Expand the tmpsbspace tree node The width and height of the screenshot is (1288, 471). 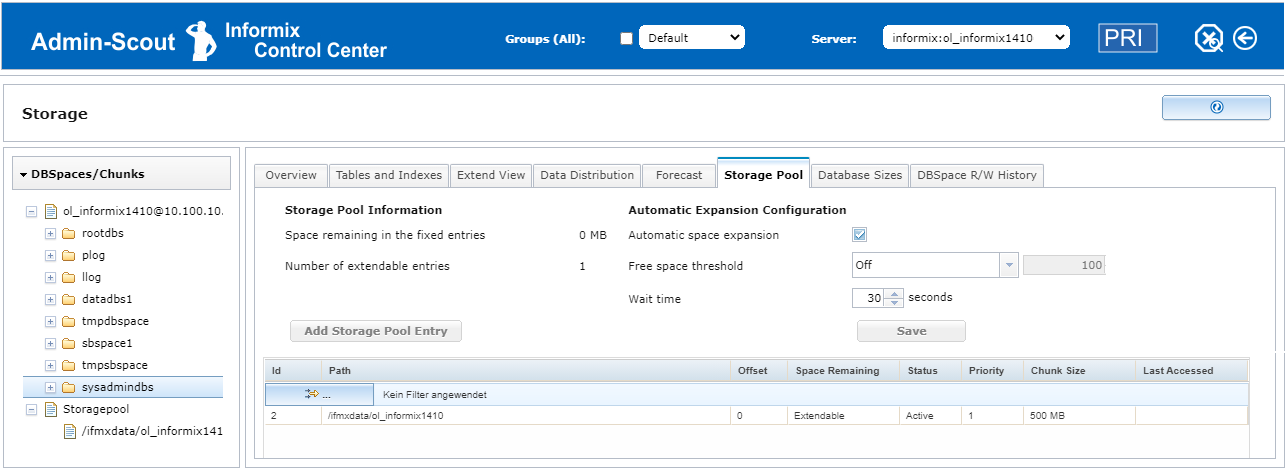tap(50, 365)
